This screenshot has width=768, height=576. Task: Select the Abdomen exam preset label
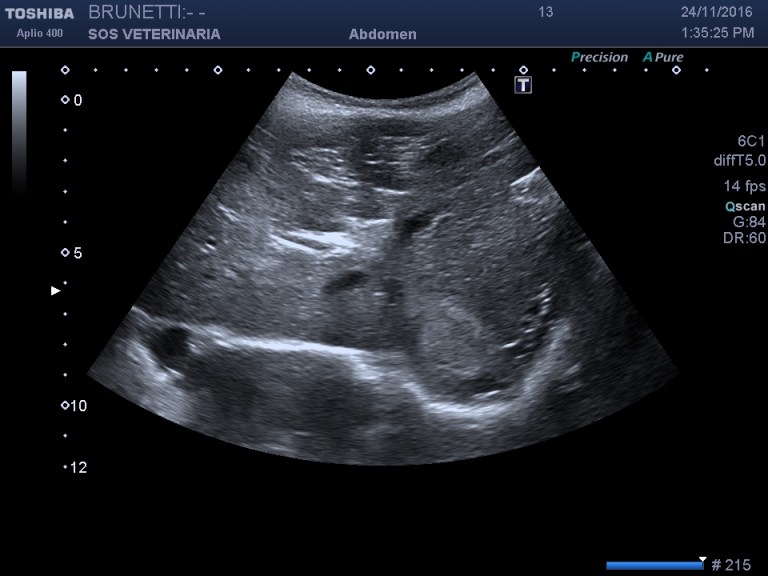pos(382,34)
